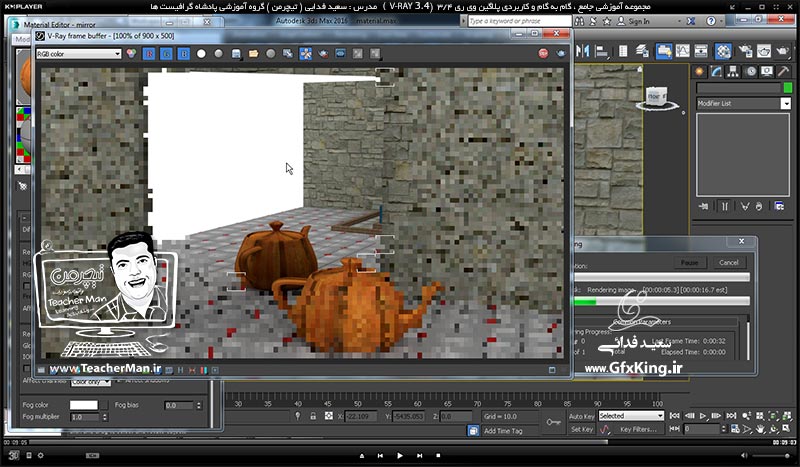Screen dimensions: 800x467
Task: Cancel the rendering progress
Action: tap(729, 262)
